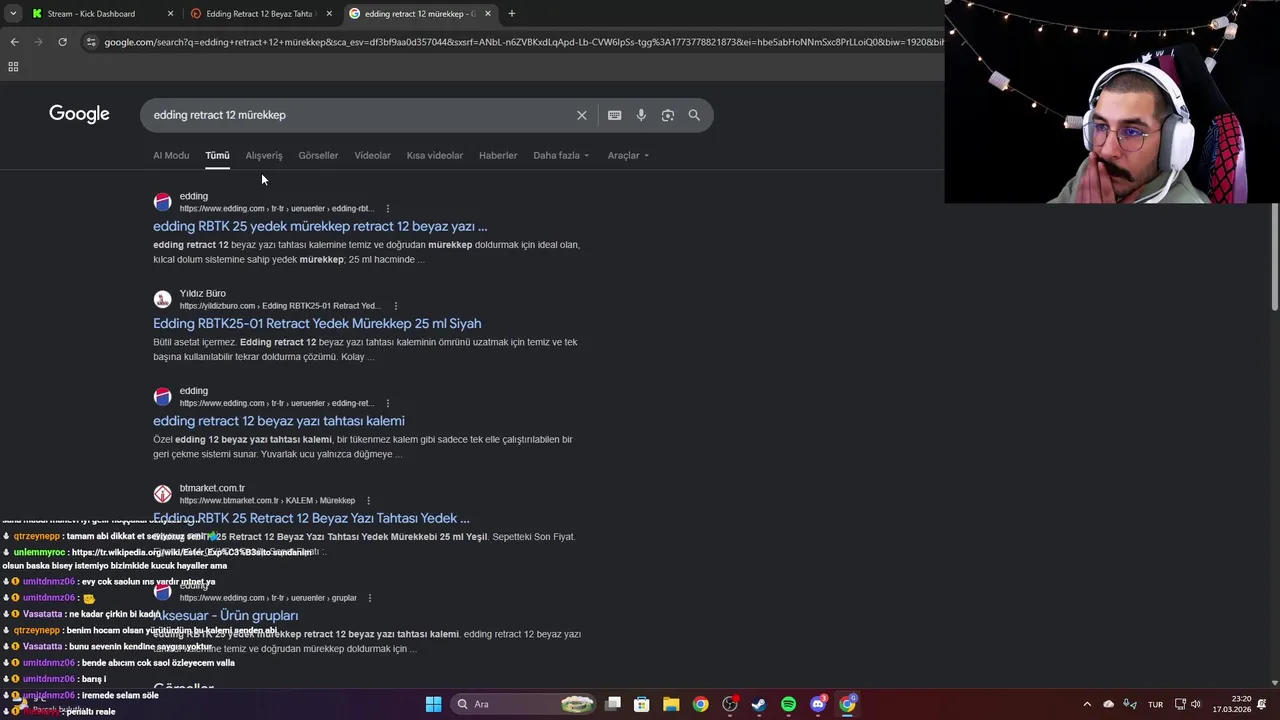Open Spotify from the taskbar
Screen dimensions: 1280x720
(788, 704)
